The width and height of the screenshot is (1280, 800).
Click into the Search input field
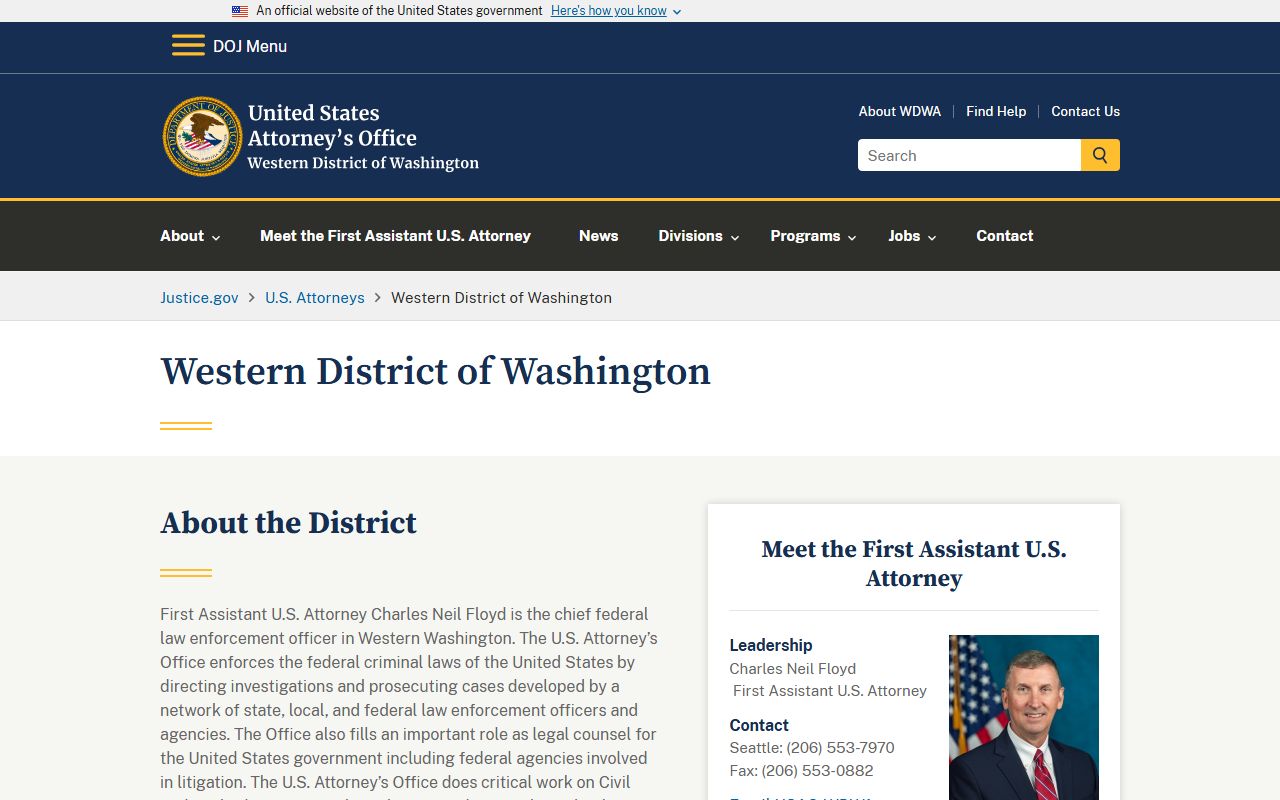tap(969, 155)
